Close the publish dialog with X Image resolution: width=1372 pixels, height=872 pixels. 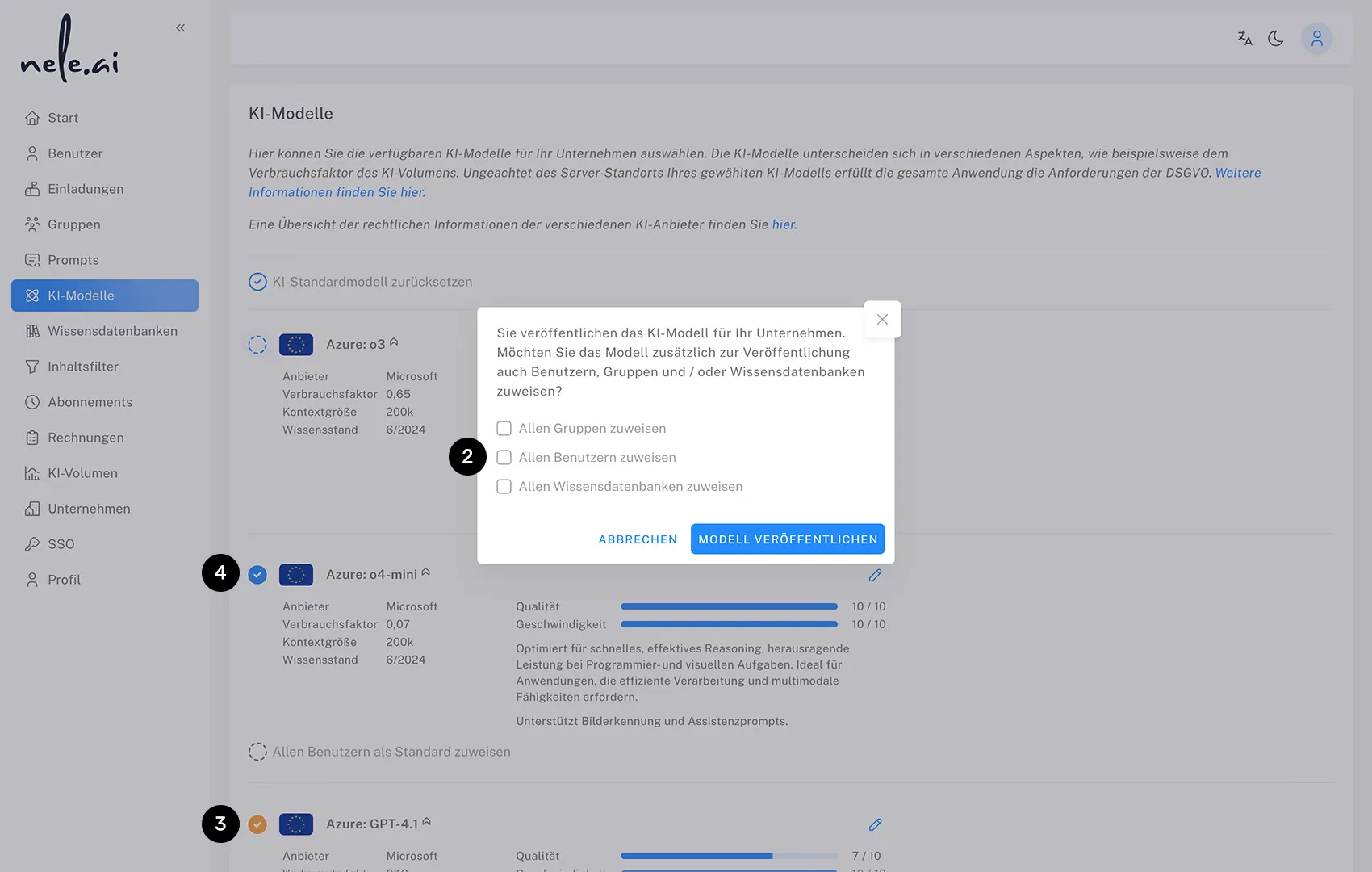(882, 320)
